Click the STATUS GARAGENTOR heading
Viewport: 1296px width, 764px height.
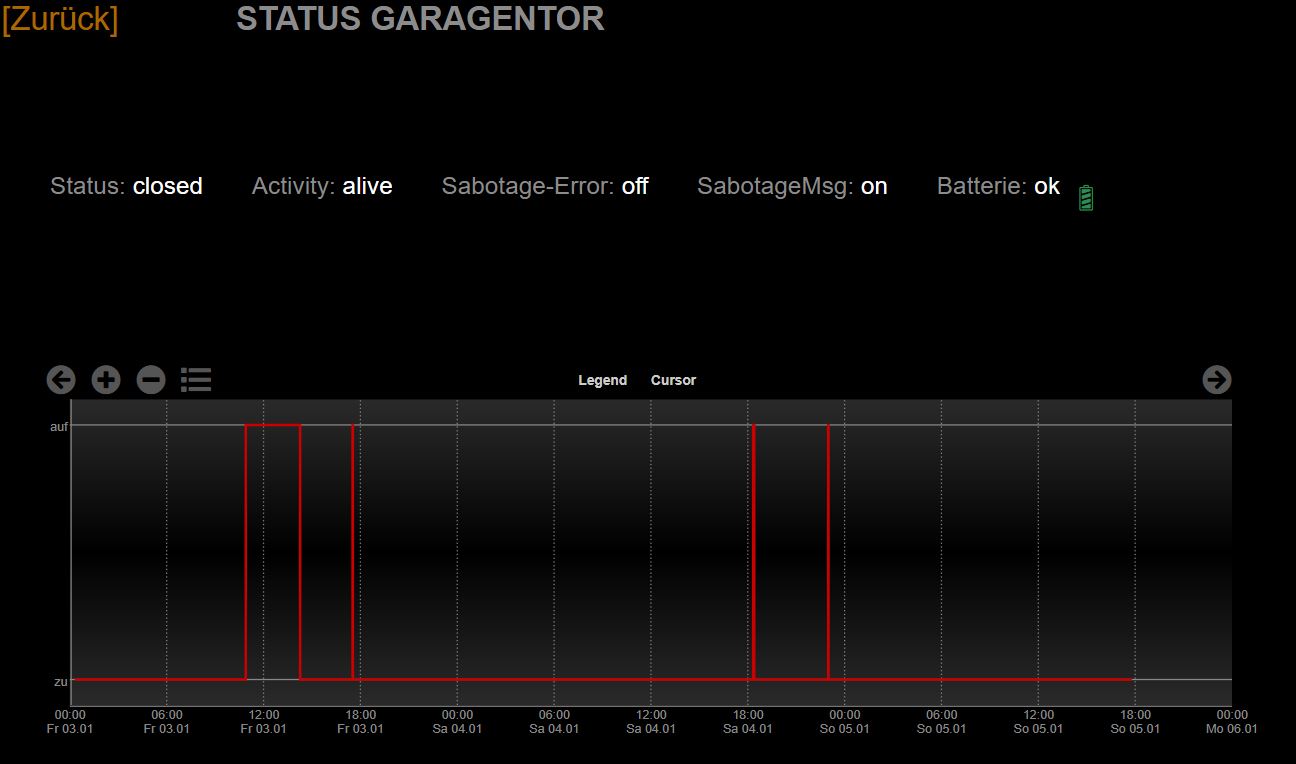coord(420,19)
